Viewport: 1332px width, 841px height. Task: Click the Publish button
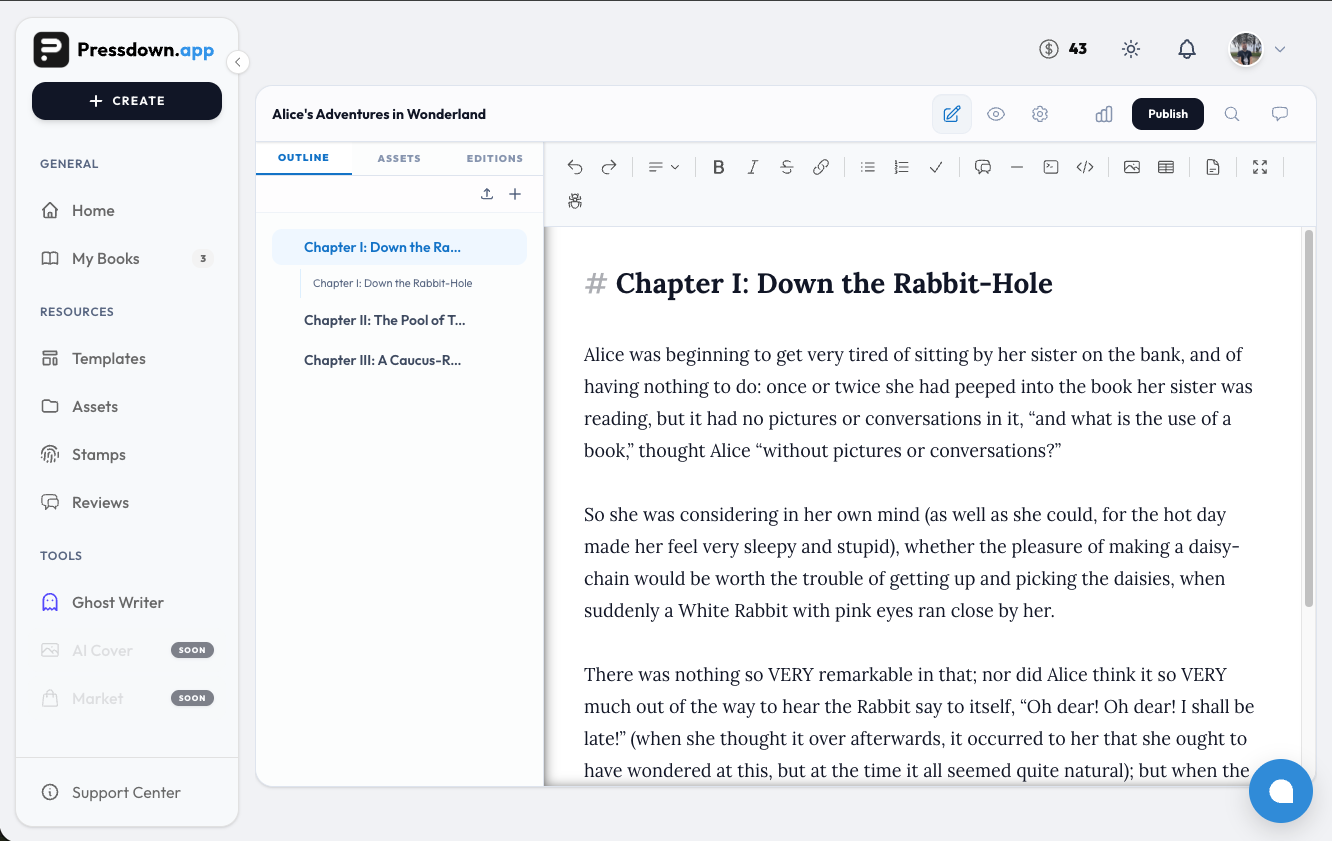pyautogui.click(x=1168, y=114)
